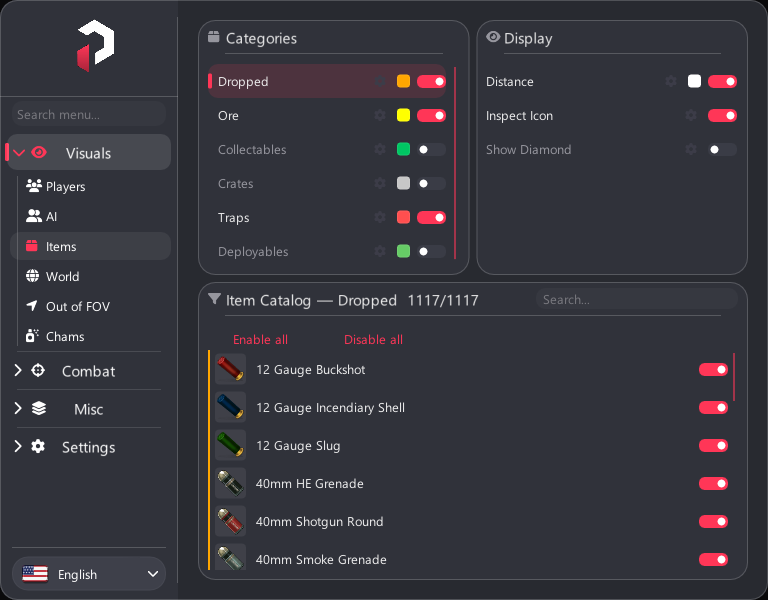The width and height of the screenshot is (768, 600).
Task: Select the Ore category row label
Action: point(228,116)
